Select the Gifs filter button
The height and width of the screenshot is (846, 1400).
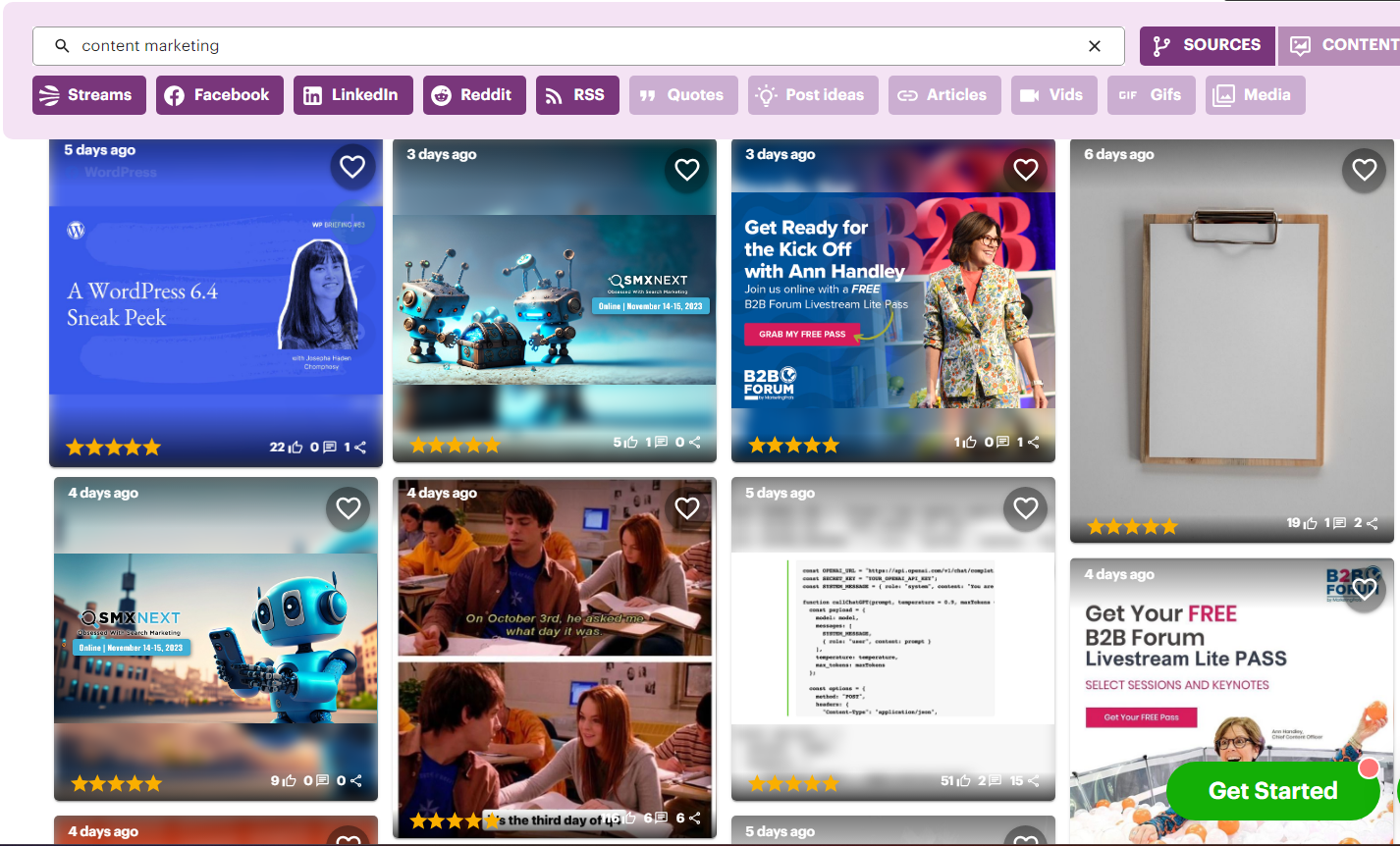point(1152,95)
